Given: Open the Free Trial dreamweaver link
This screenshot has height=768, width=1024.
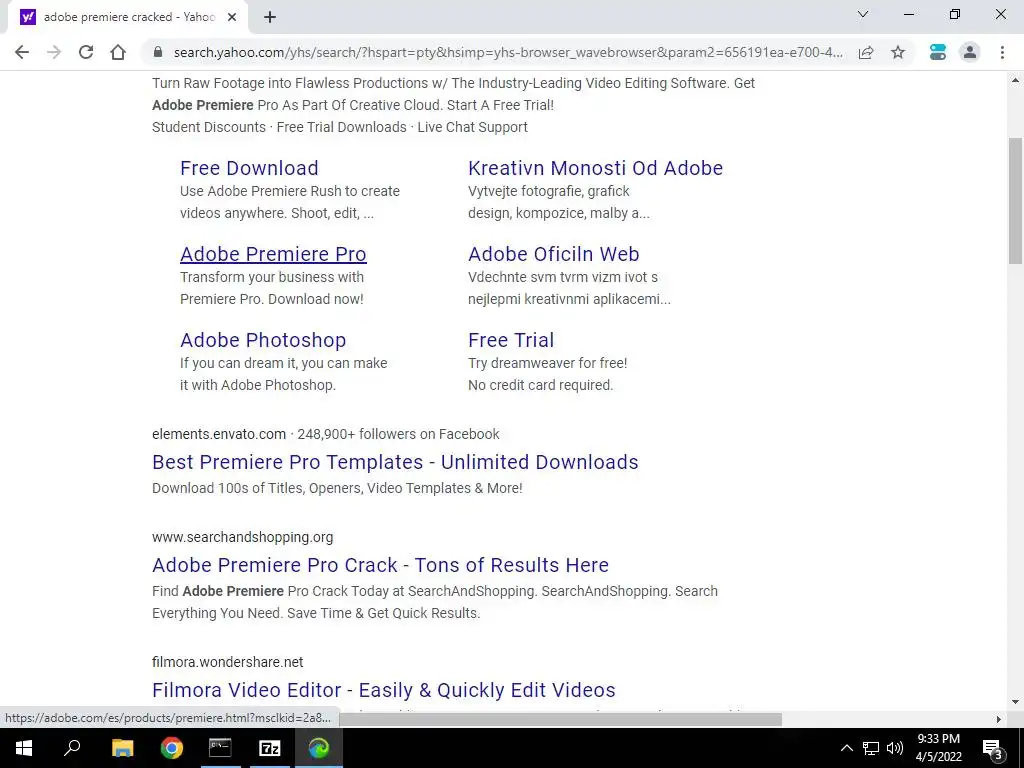Looking at the screenshot, I should 511,340.
